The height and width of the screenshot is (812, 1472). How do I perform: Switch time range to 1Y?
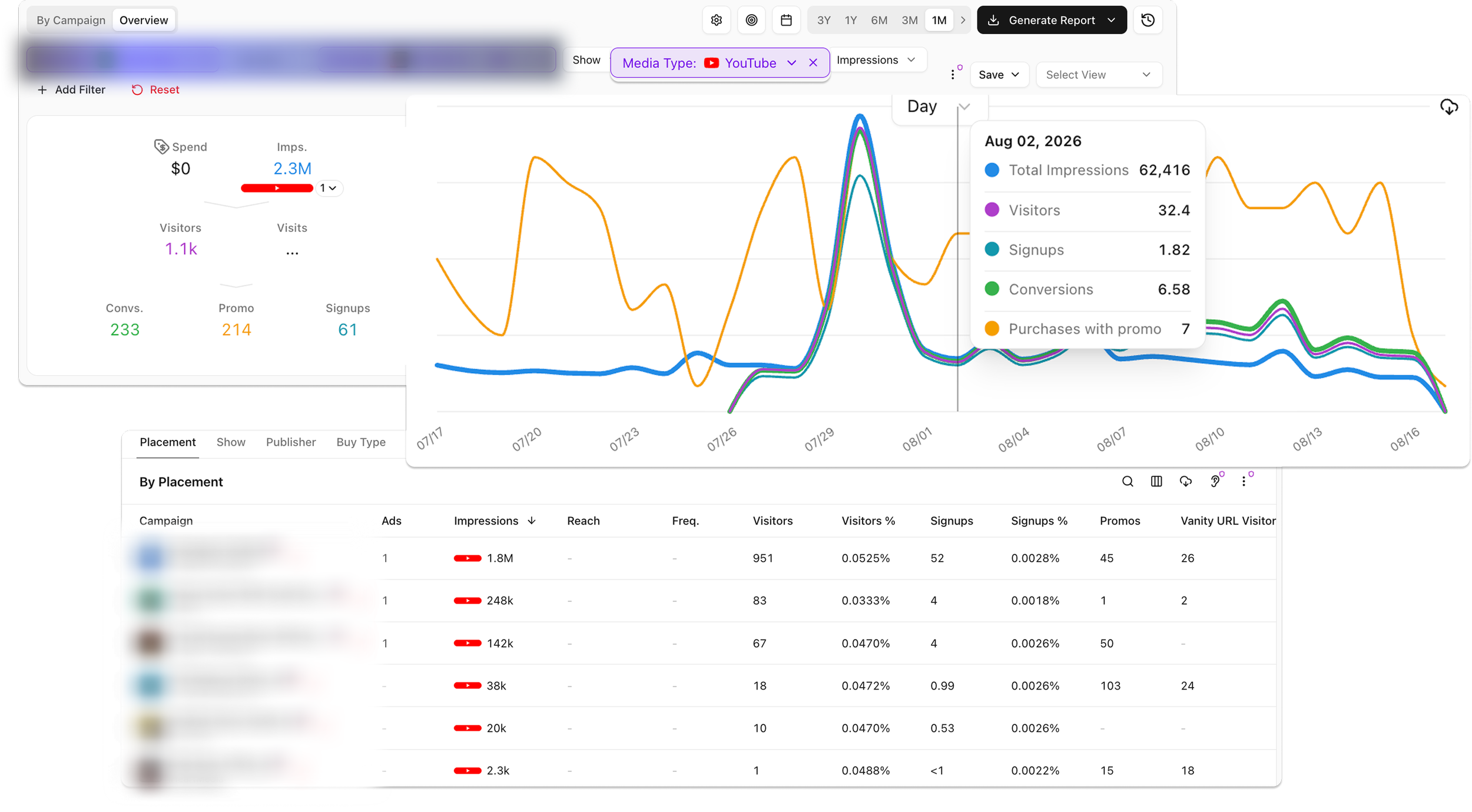(x=850, y=20)
